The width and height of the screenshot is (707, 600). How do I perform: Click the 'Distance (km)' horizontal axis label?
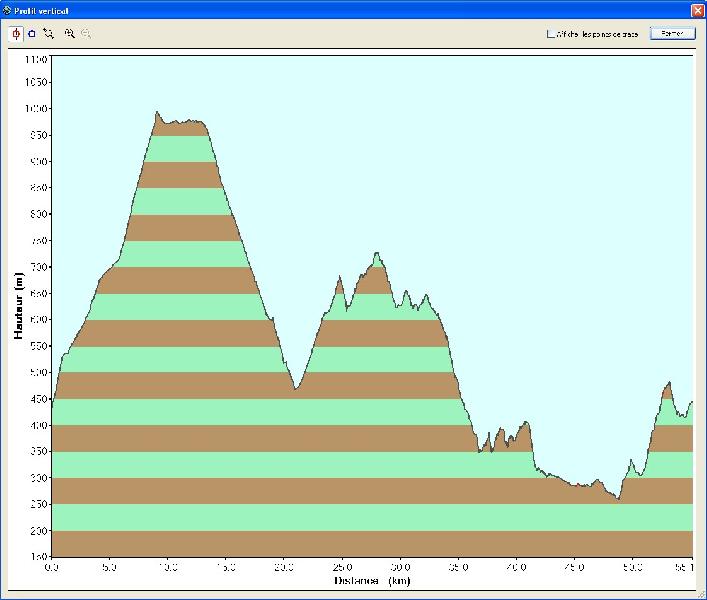pyautogui.click(x=372, y=580)
